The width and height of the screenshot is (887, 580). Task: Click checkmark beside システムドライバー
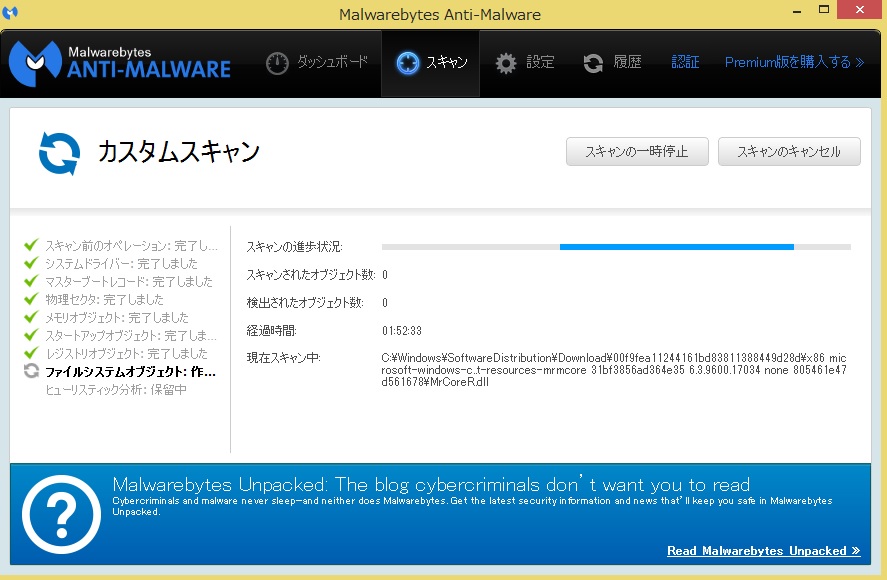[x=31, y=263]
